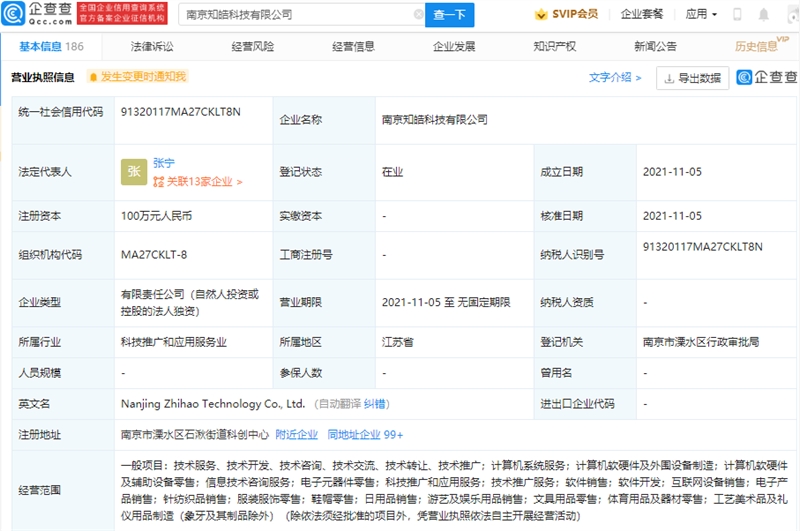
Task: Open the mobile phone icon in header
Action: click(737, 14)
